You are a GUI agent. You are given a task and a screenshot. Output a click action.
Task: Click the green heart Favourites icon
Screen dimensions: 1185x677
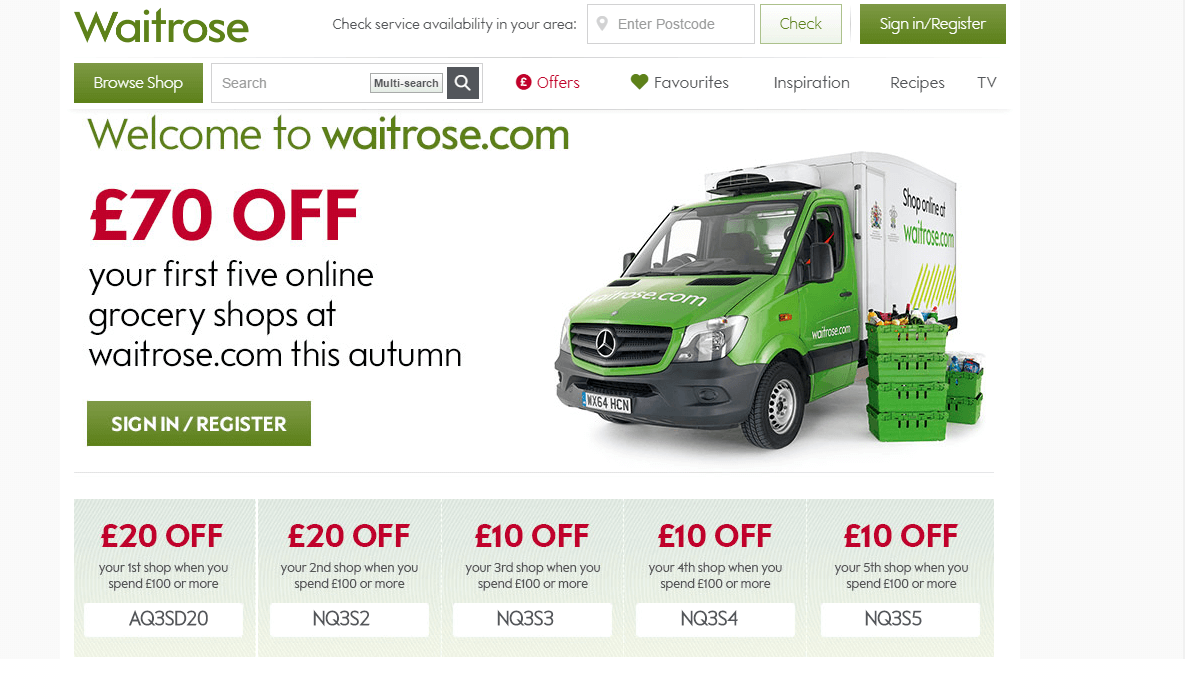(639, 82)
